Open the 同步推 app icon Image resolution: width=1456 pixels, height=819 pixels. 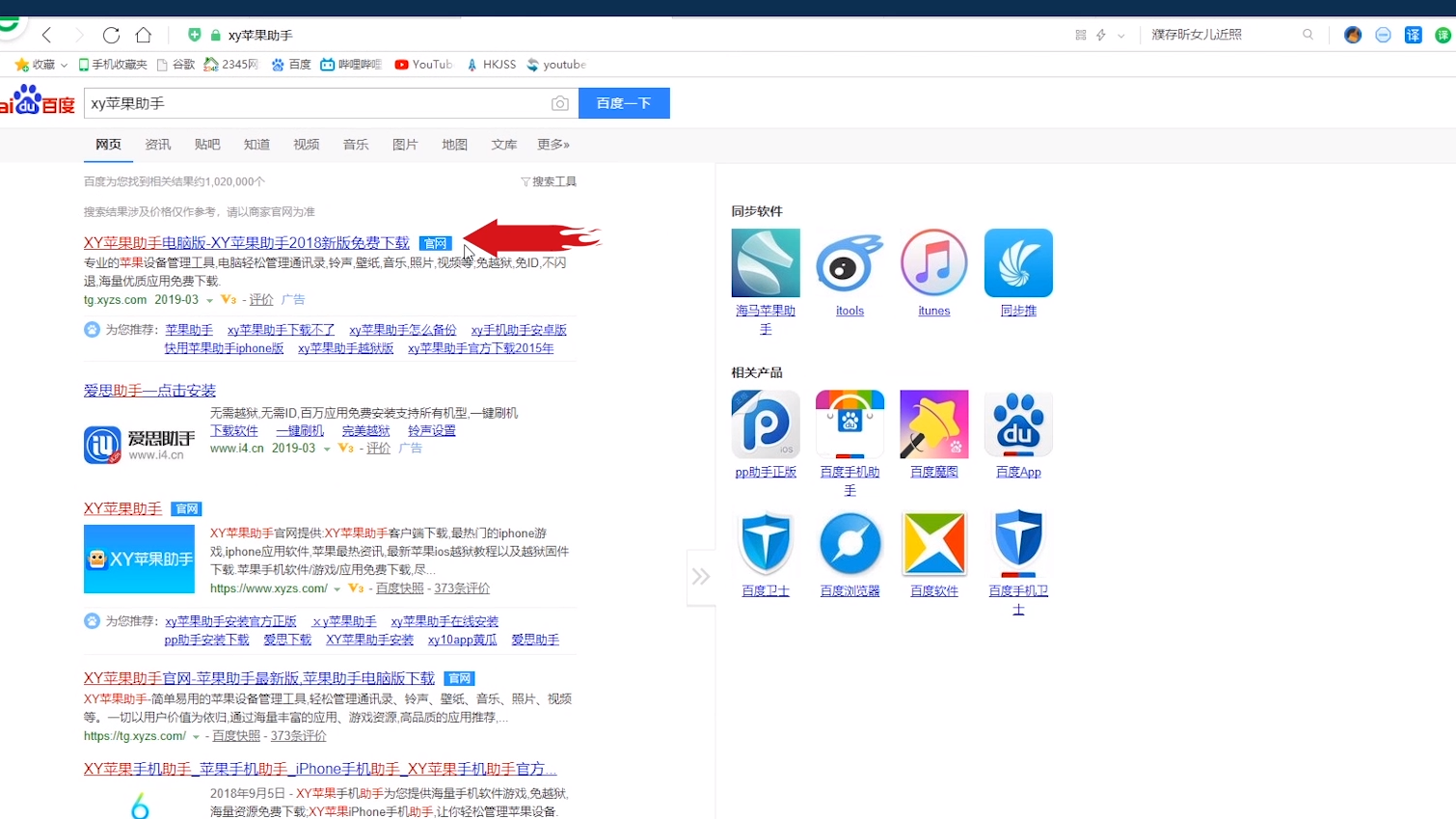pos(1018,262)
